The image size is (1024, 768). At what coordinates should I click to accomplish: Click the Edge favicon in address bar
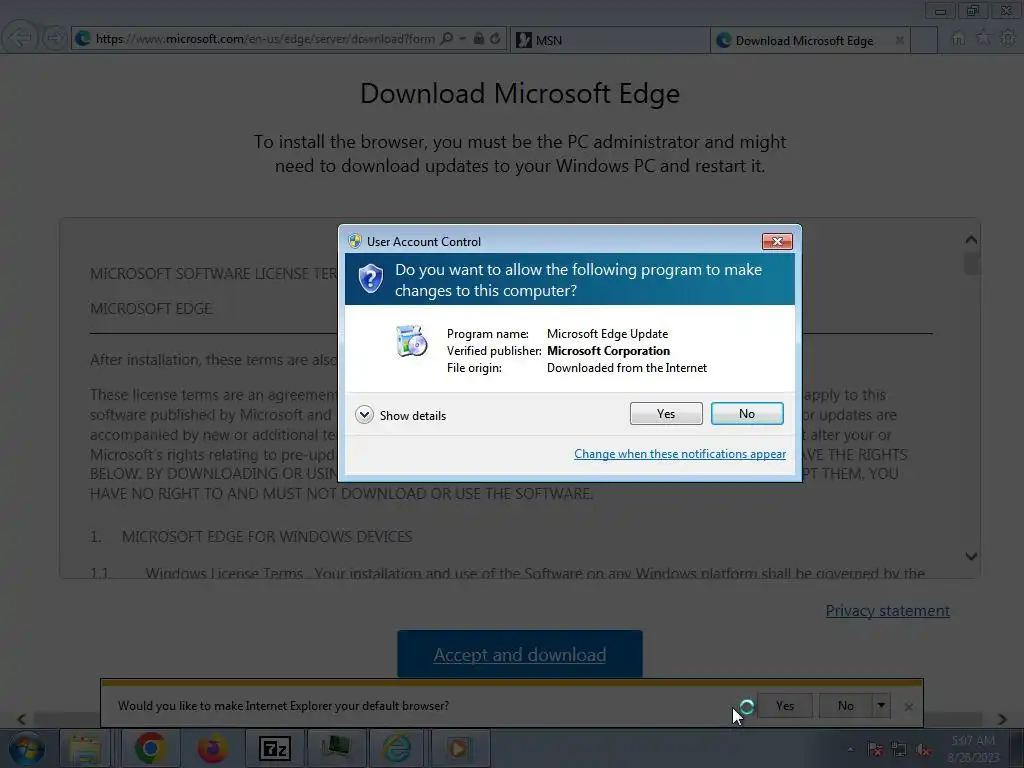tap(83, 39)
